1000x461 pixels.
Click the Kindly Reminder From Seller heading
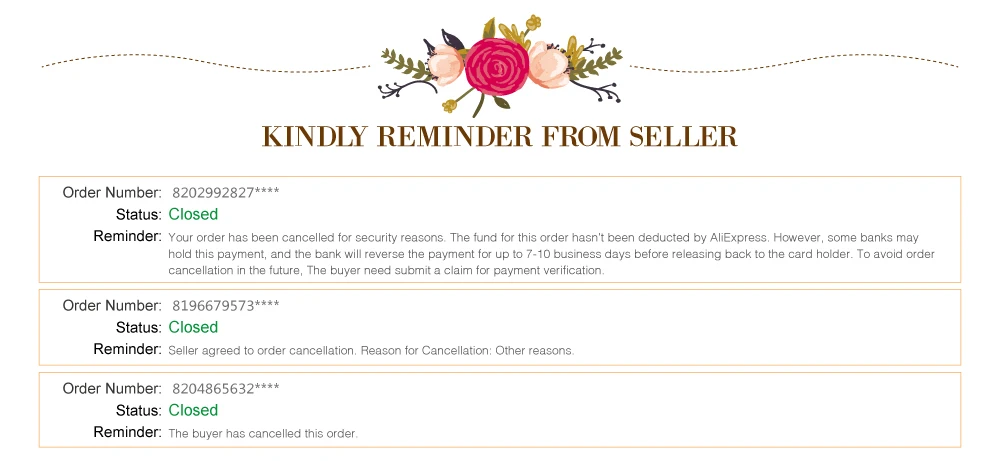click(499, 136)
